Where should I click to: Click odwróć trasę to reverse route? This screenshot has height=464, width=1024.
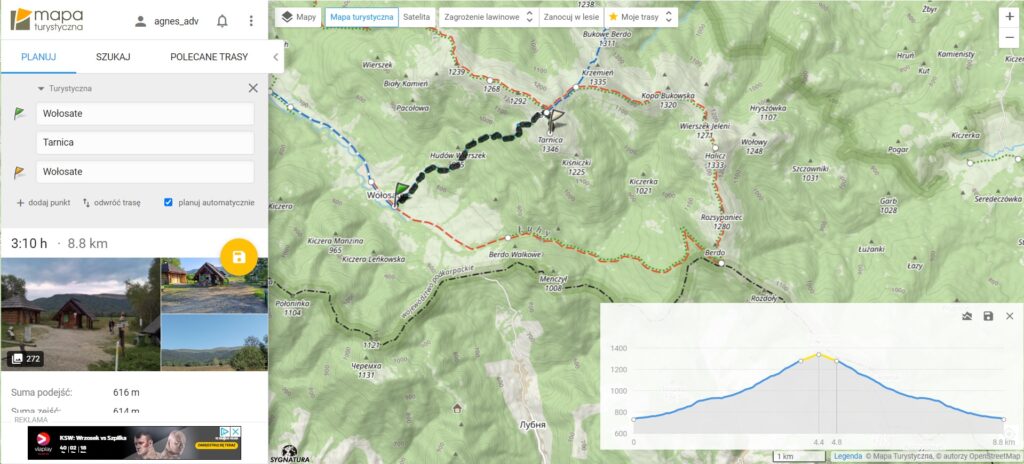(112, 203)
